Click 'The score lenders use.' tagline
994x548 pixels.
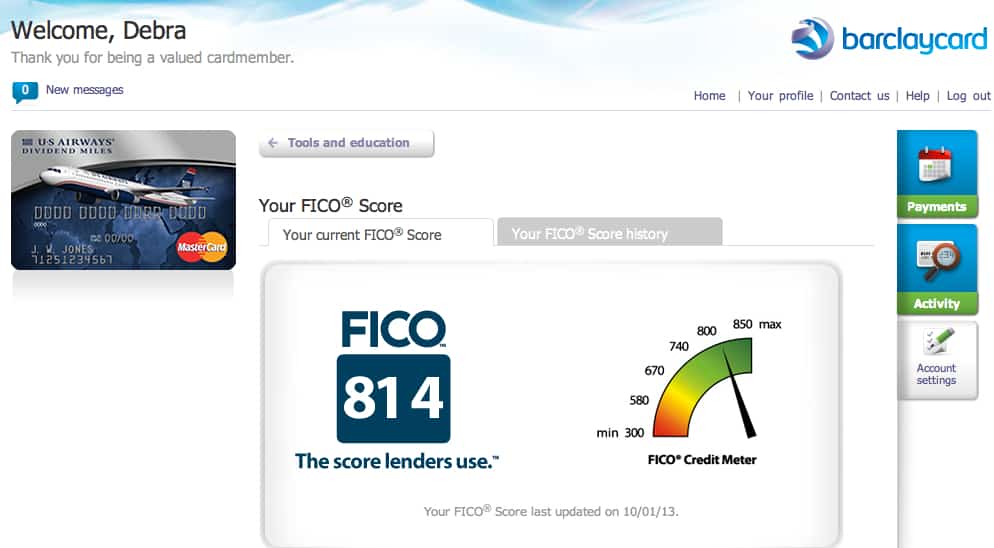[x=397, y=461]
